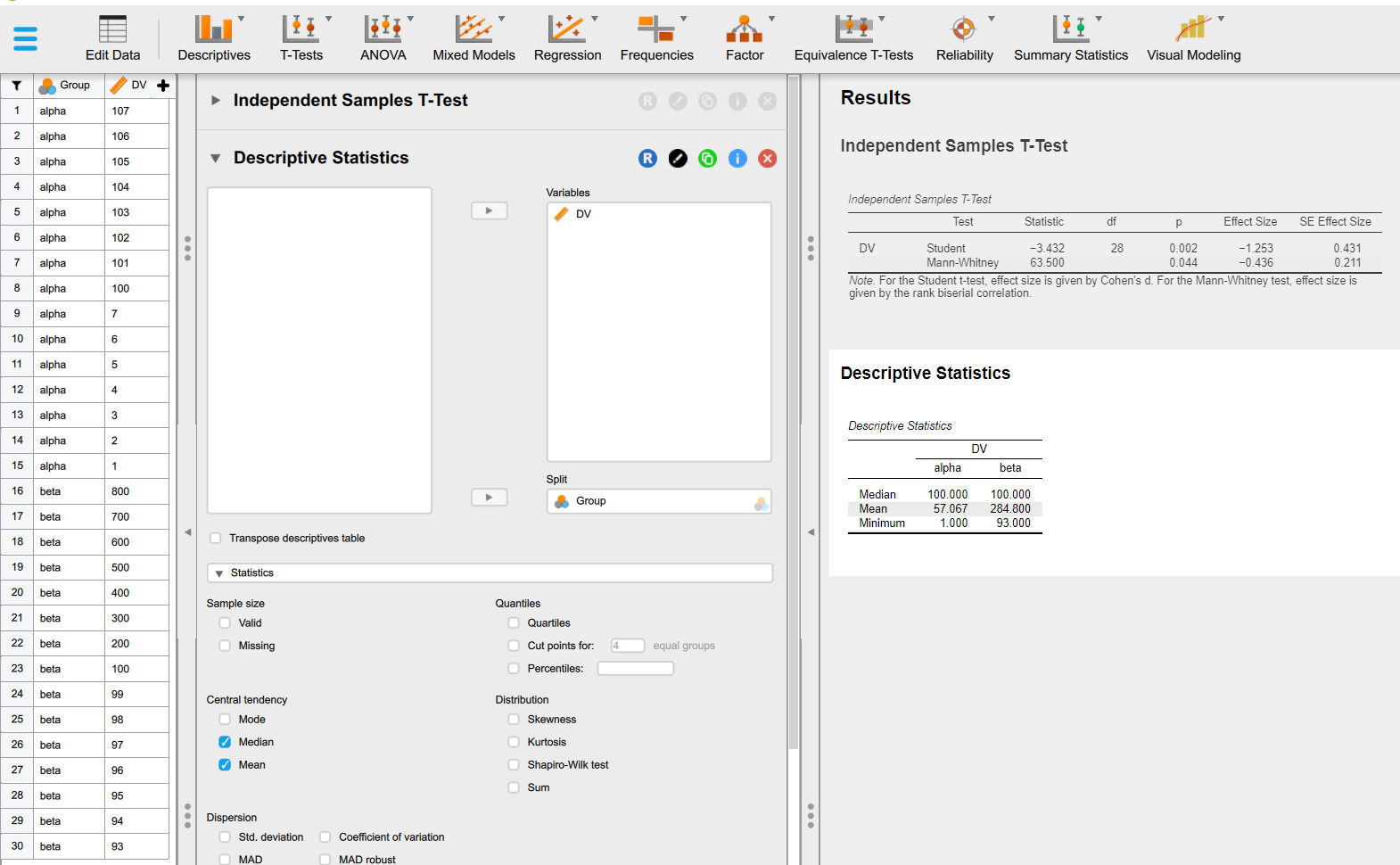Enable Cut points for checkbox
1400x865 pixels.
[514, 646]
